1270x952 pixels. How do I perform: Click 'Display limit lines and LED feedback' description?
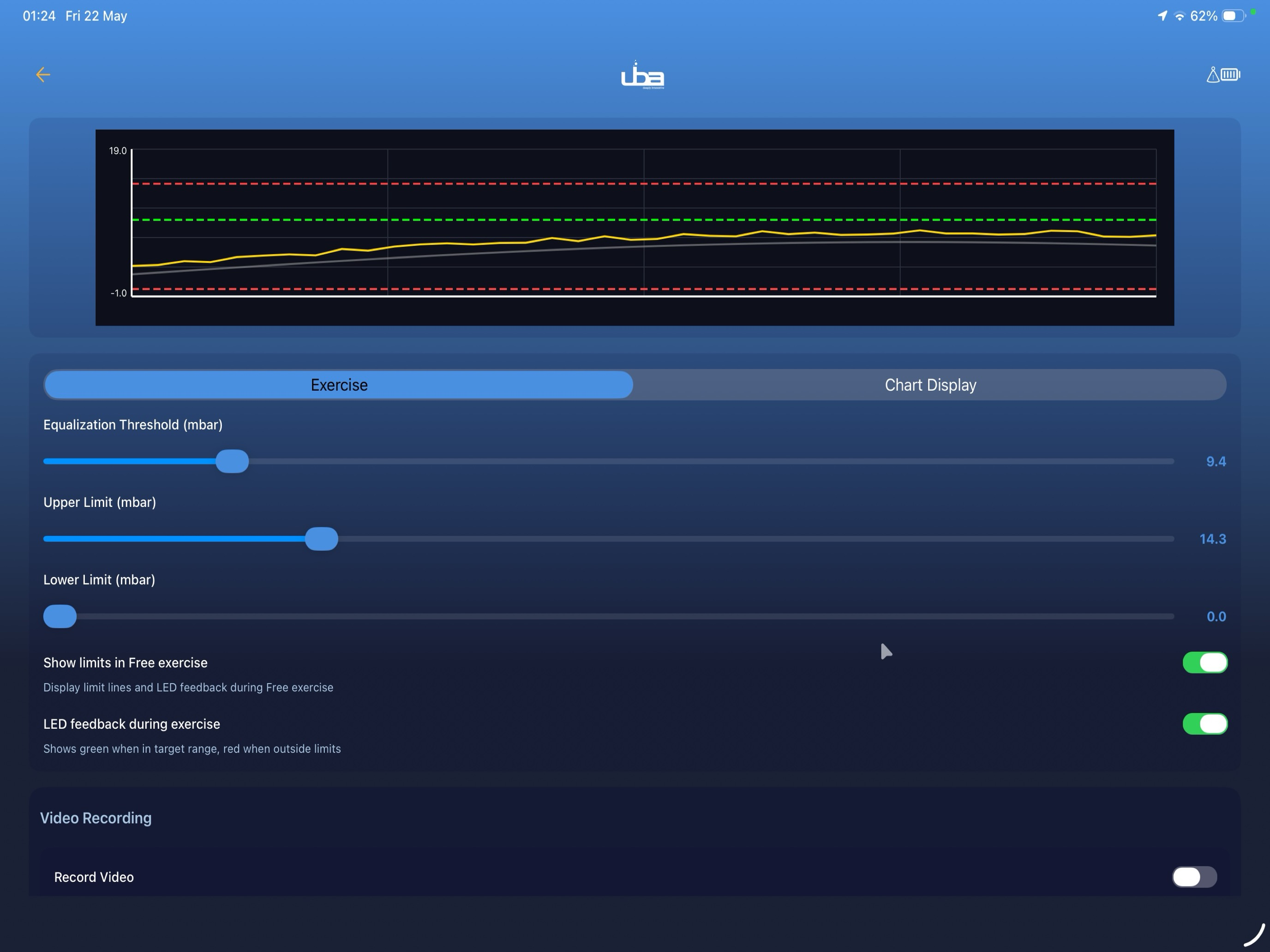(x=188, y=687)
